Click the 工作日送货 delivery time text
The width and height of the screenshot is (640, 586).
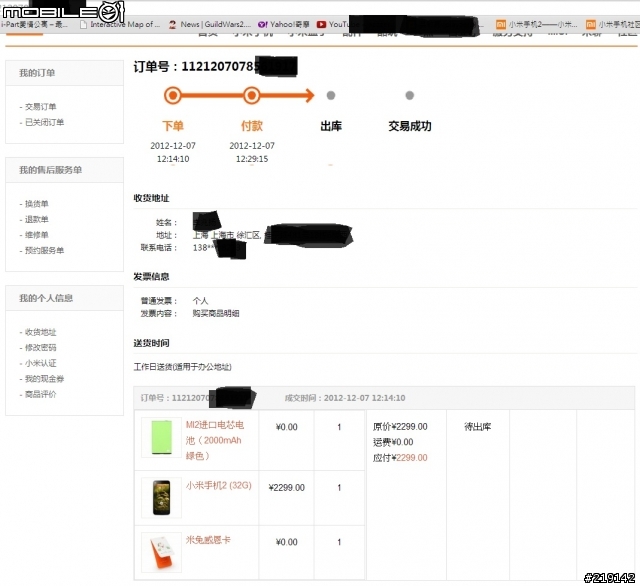[182, 367]
